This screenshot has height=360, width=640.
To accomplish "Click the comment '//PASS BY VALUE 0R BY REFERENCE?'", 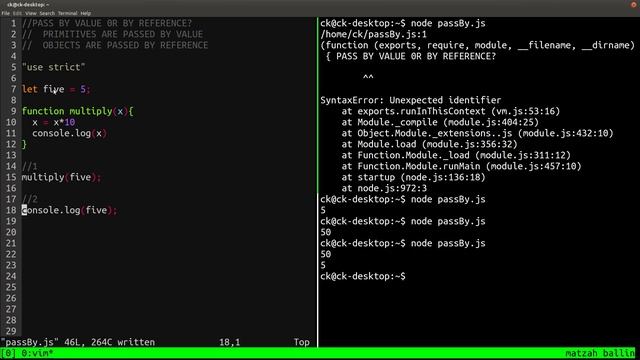I will (107, 23).
